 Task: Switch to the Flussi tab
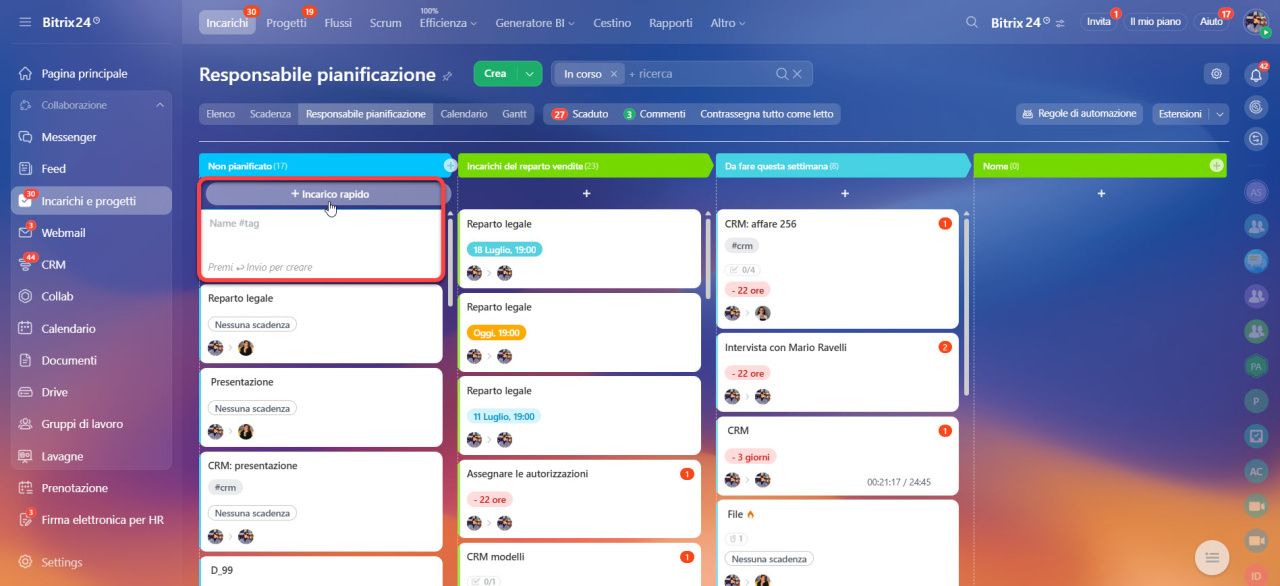click(338, 22)
